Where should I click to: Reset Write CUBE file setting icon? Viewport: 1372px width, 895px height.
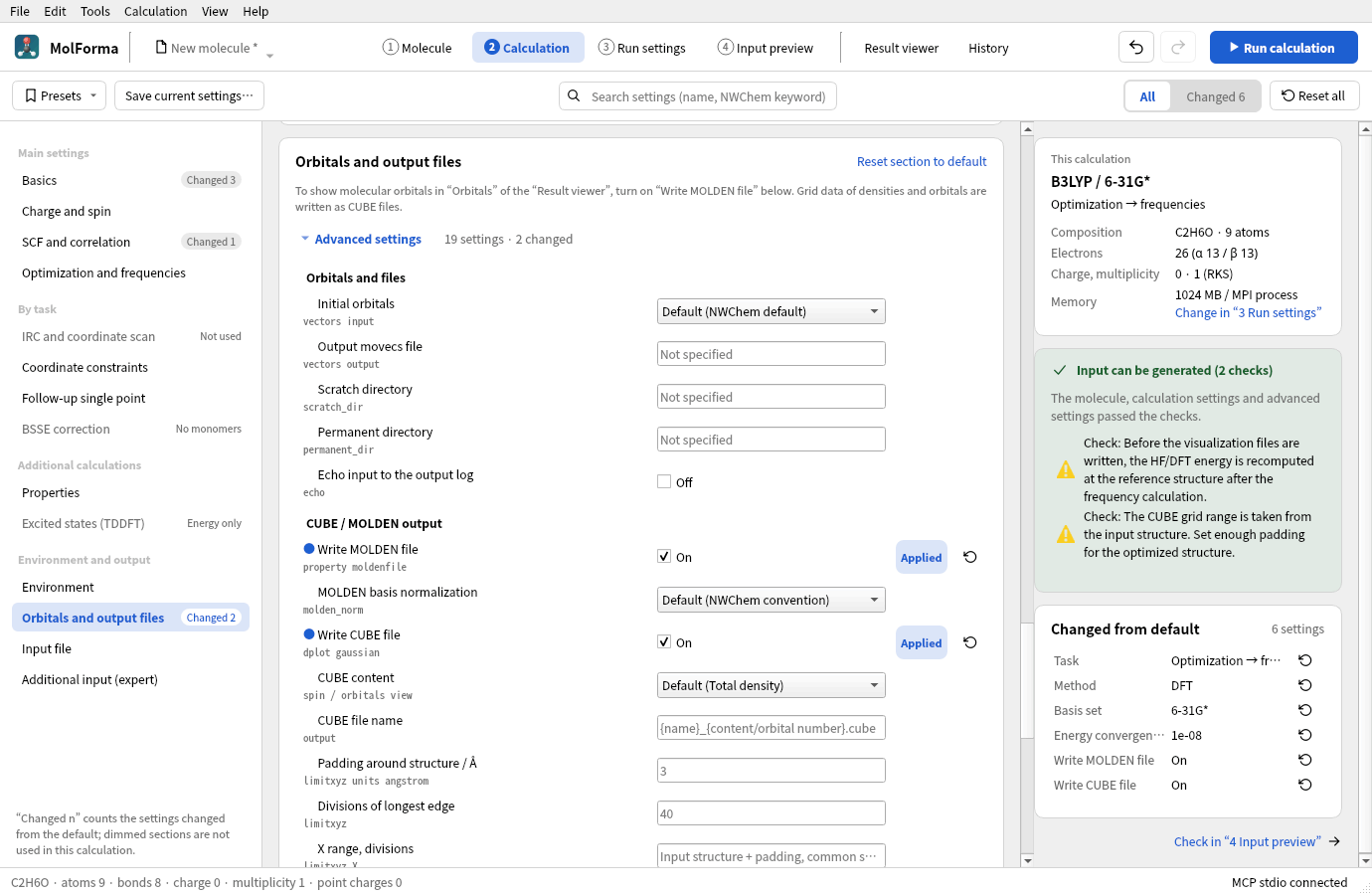(970, 642)
